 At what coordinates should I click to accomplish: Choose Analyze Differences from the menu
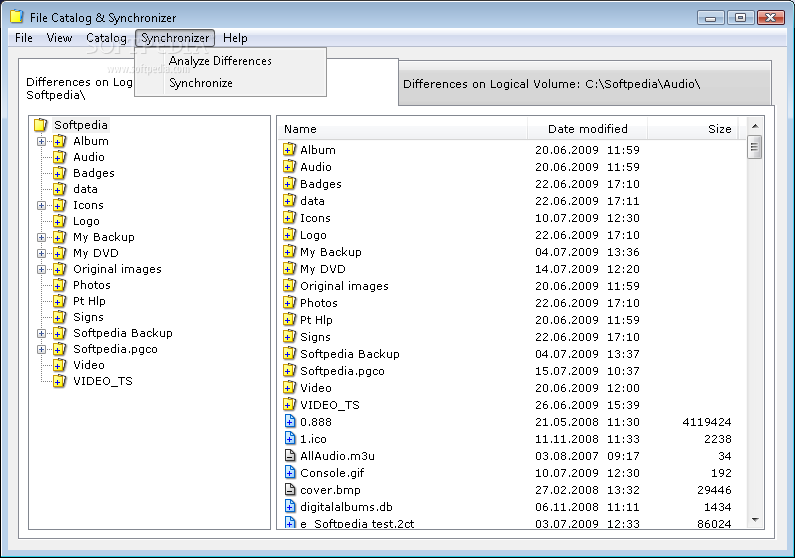(231, 61)
